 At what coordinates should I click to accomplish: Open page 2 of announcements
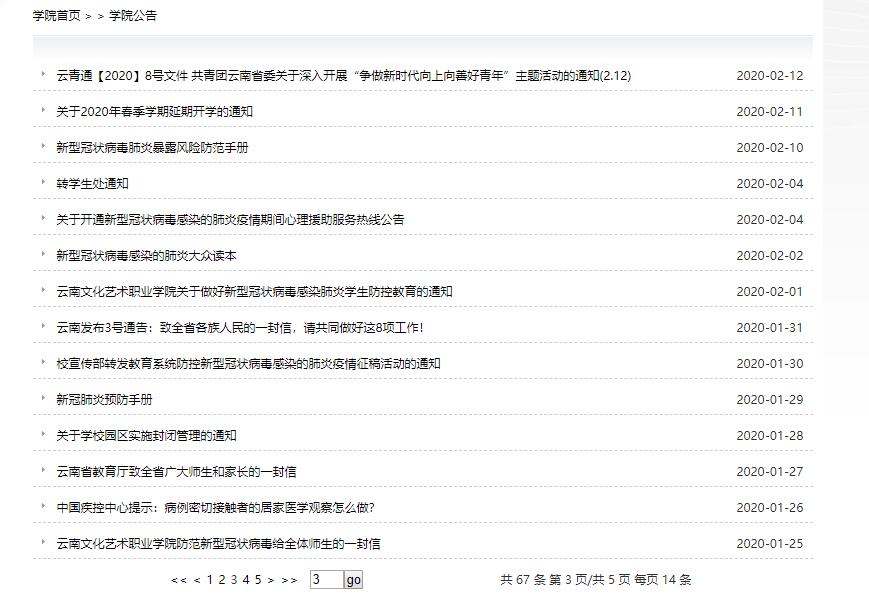pos(222,580)
